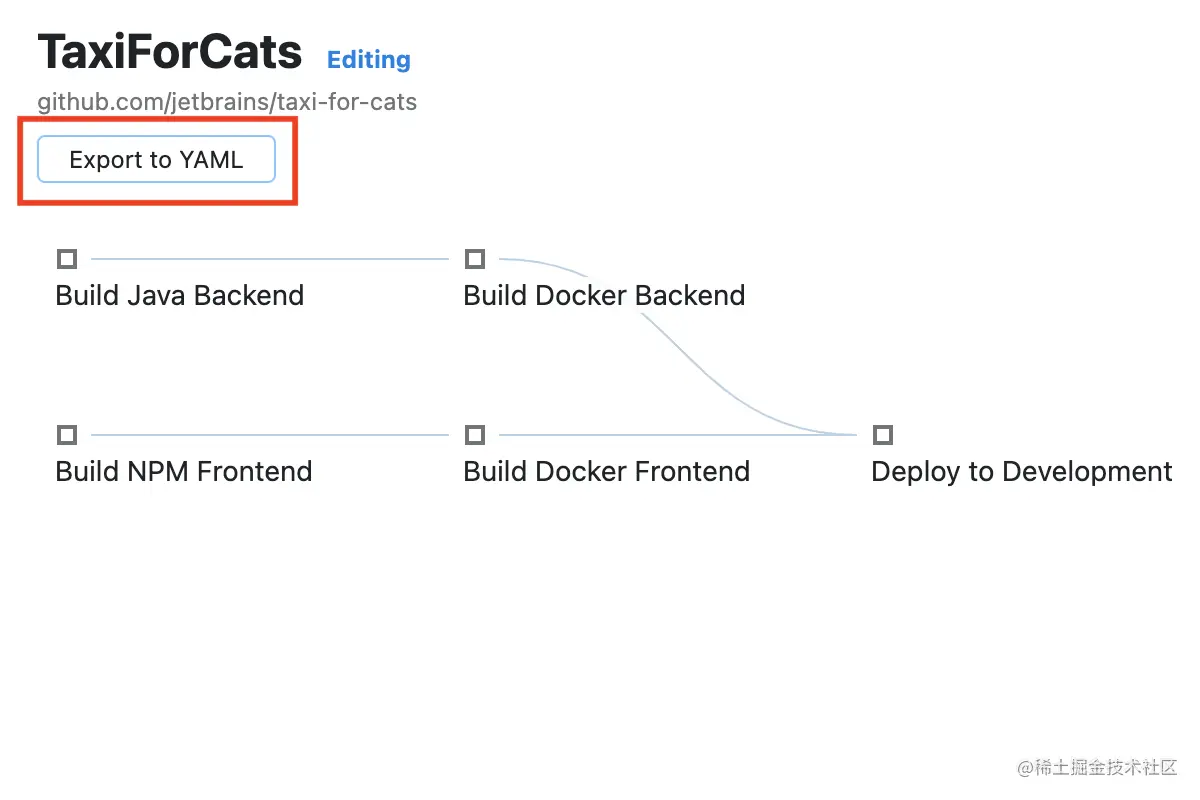Select connector between NPM Frontend and Docker Frontend
This screenshot has width=1200, height=800.
click(270, 435)
